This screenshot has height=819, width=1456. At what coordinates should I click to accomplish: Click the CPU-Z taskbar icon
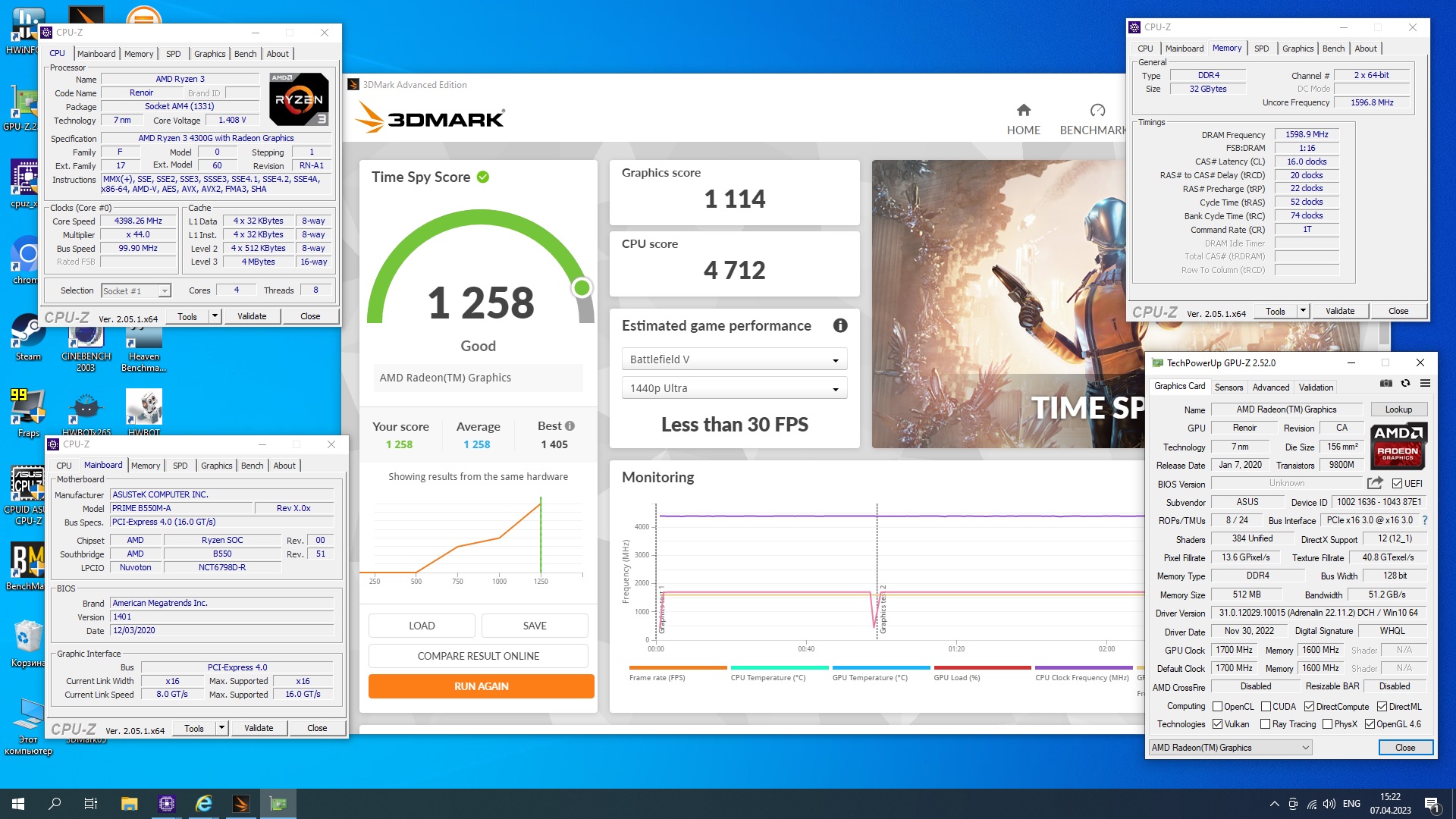167,804
